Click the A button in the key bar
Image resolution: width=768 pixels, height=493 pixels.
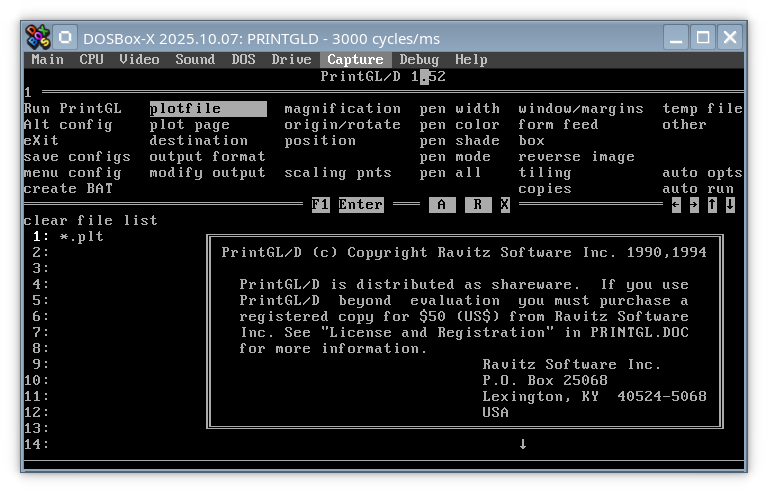442,205
